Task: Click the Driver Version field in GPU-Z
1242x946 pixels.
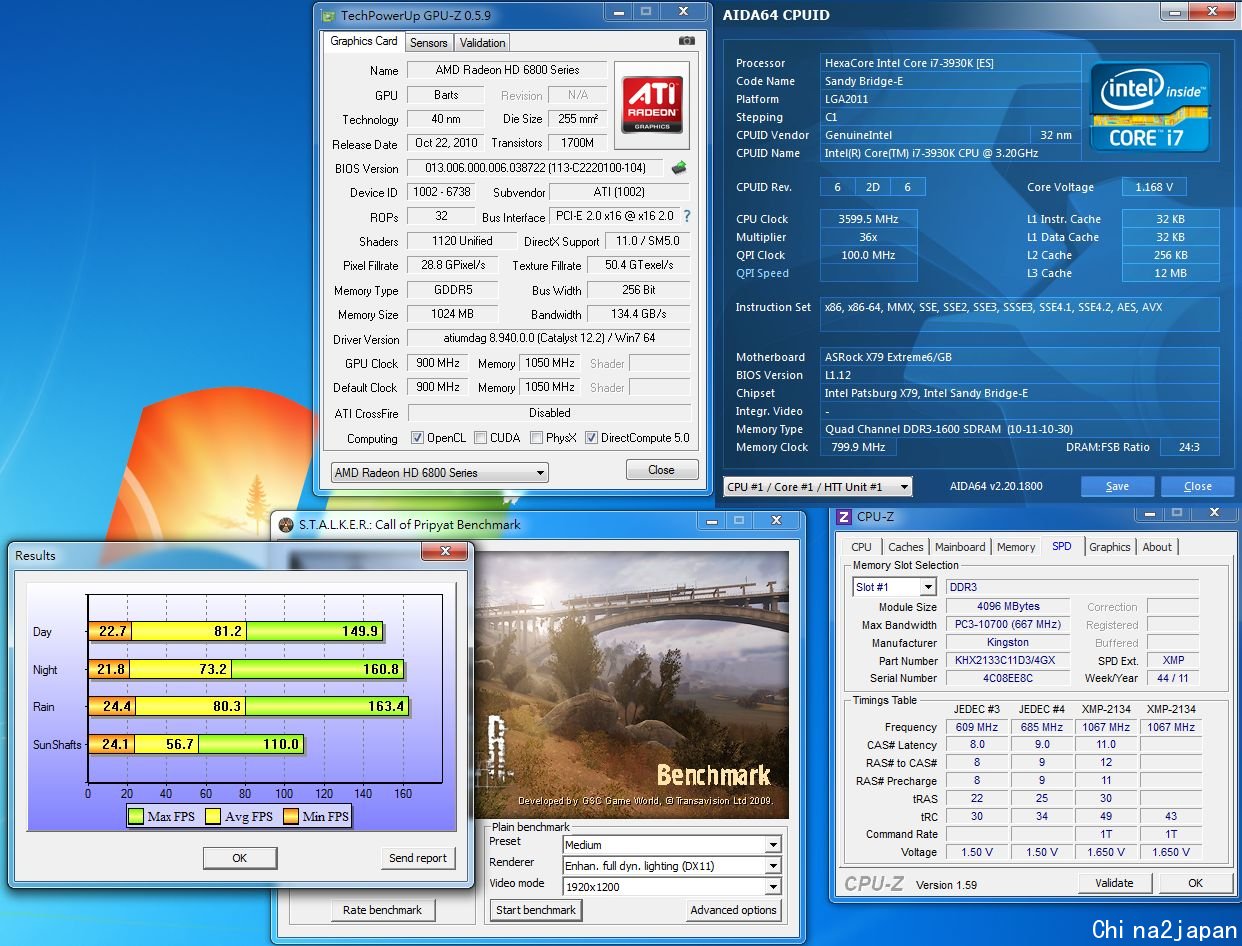Action: [x=549, y=339]
